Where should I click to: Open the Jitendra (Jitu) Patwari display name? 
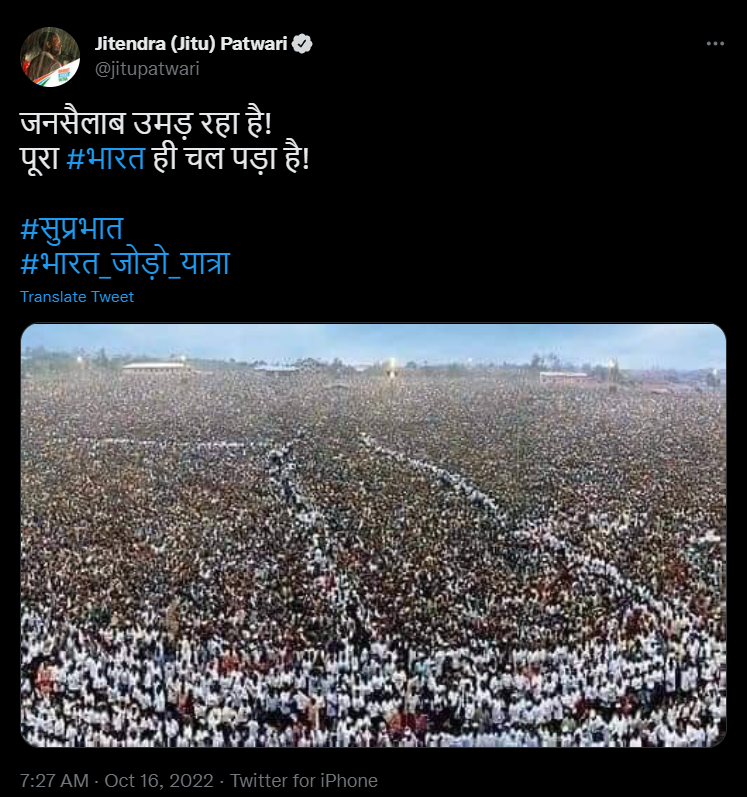coord(191,44)
